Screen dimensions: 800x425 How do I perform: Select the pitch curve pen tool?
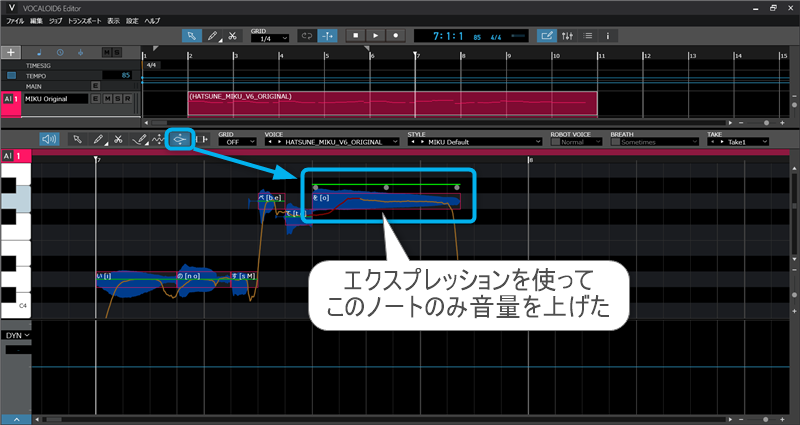139,139
